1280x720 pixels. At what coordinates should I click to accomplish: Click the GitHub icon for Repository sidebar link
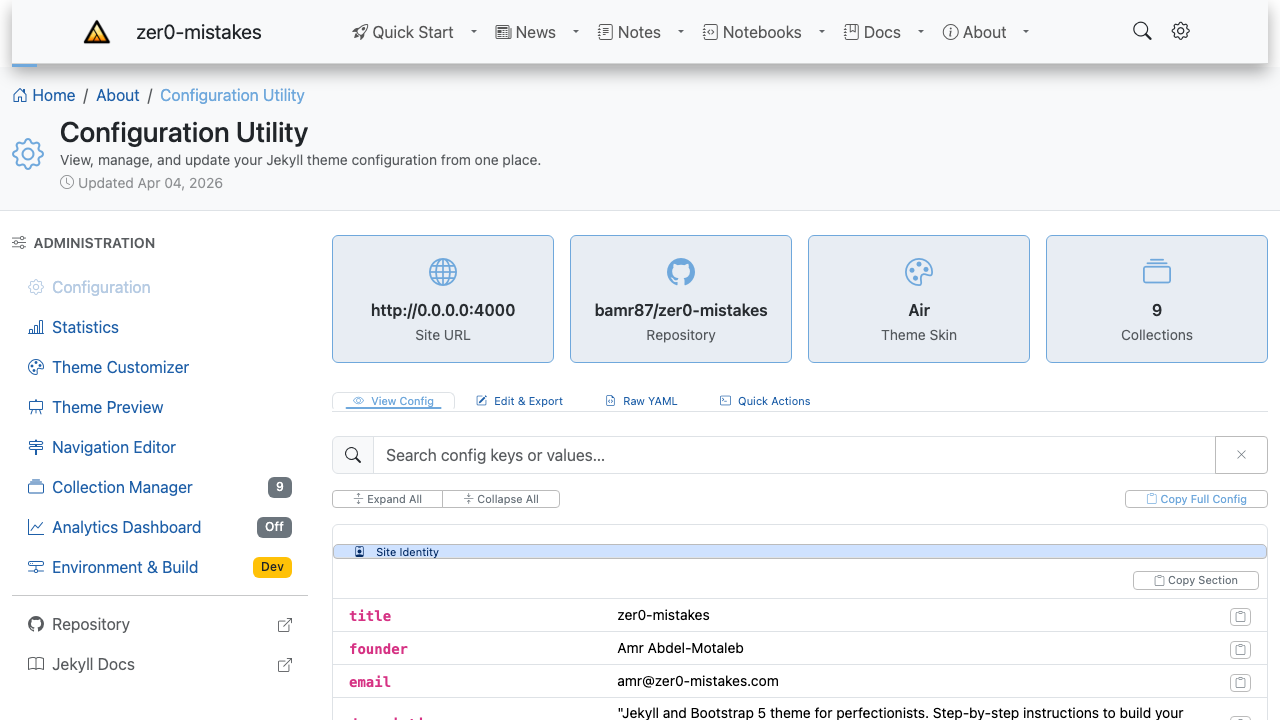tap(36, 624)
